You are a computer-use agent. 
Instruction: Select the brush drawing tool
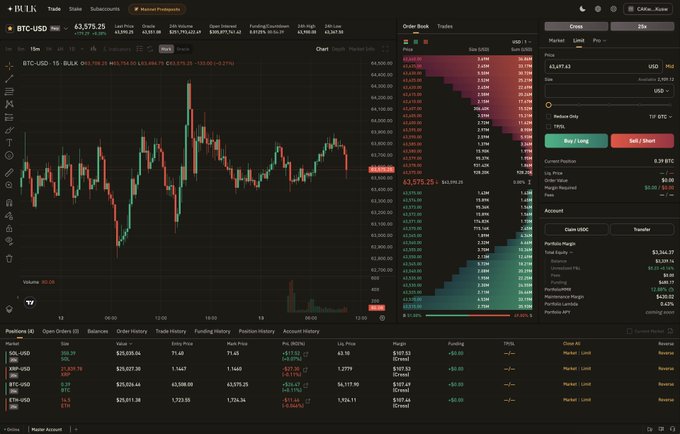click(9, 130)
